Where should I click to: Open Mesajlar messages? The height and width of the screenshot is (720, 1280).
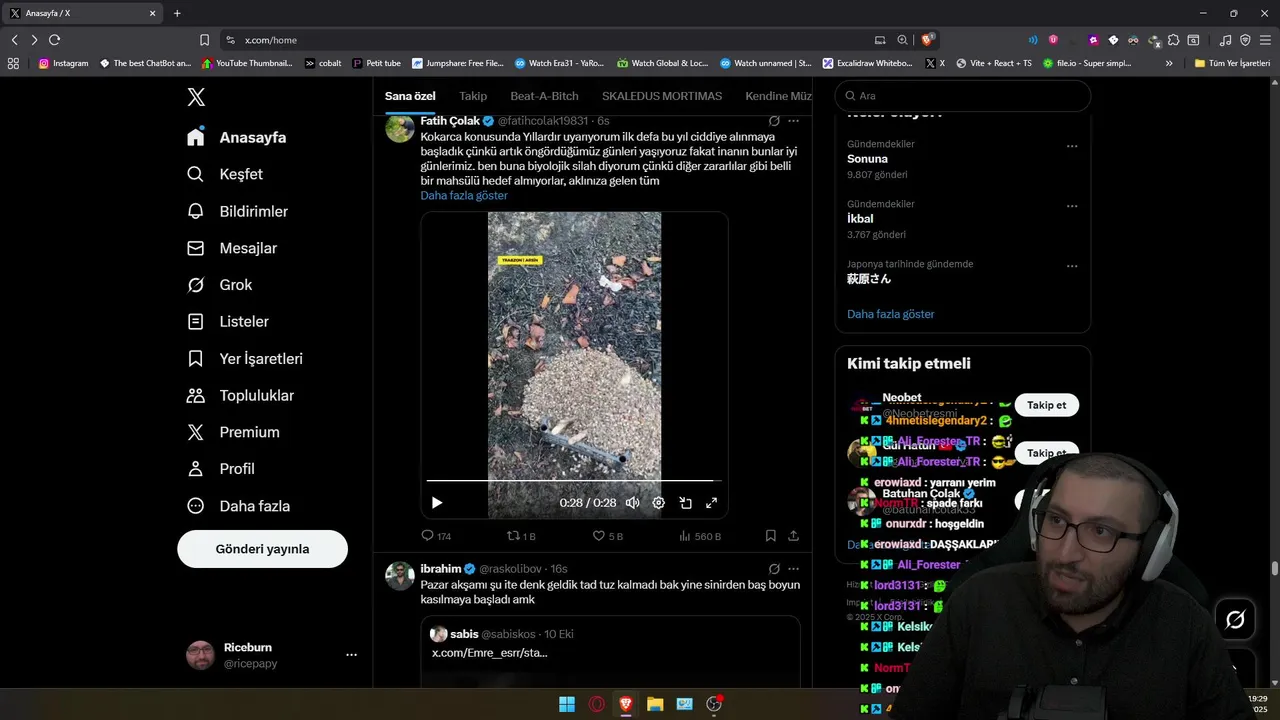click(x=232, y=248)
